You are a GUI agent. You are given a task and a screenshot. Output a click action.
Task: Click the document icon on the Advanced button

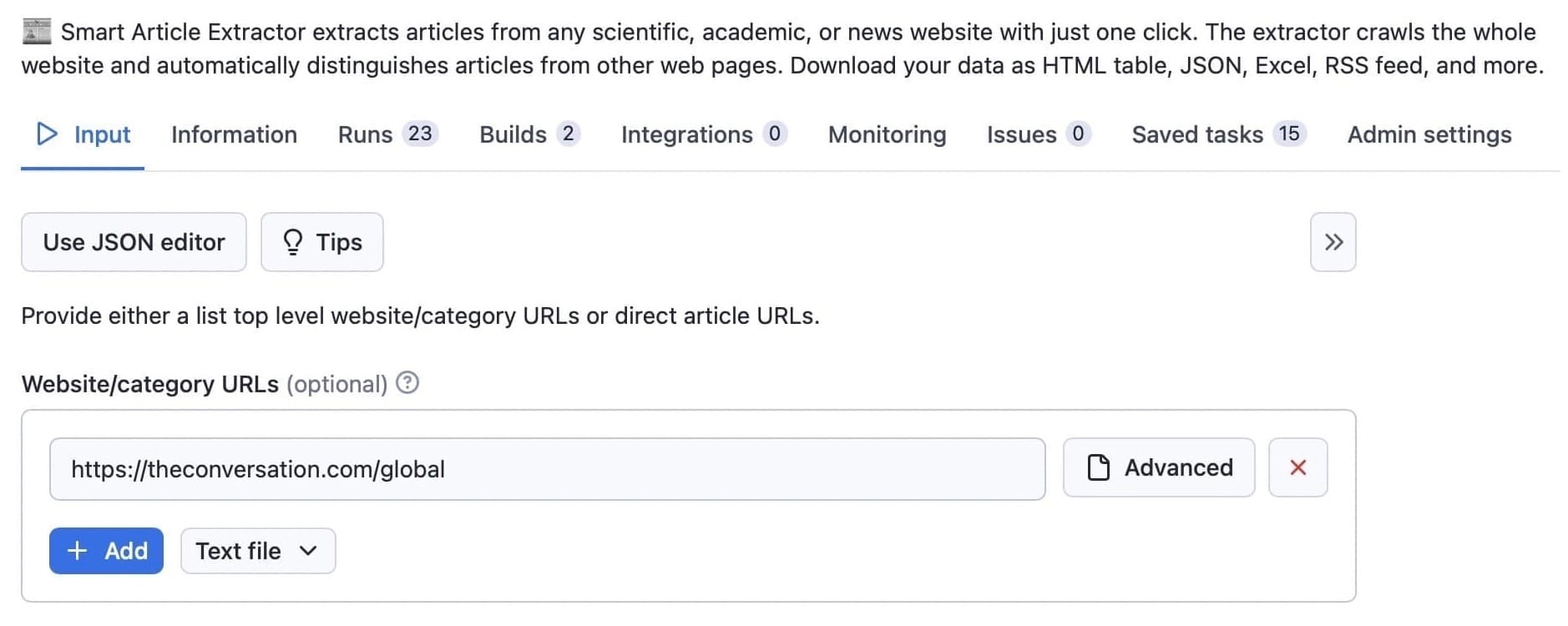1099,467
